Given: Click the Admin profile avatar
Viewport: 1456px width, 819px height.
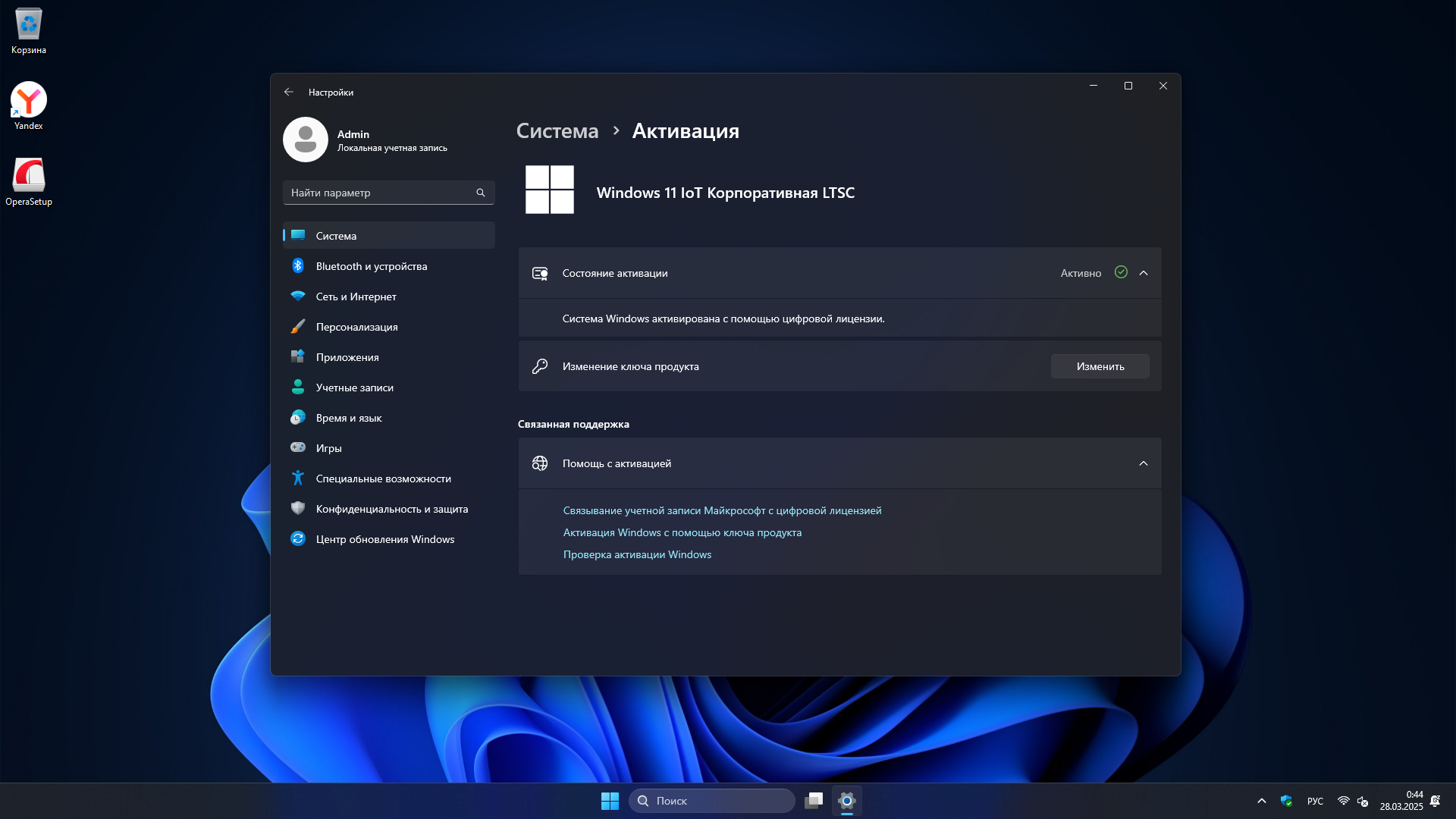Looking at the screenshot, I should (306, 140).
